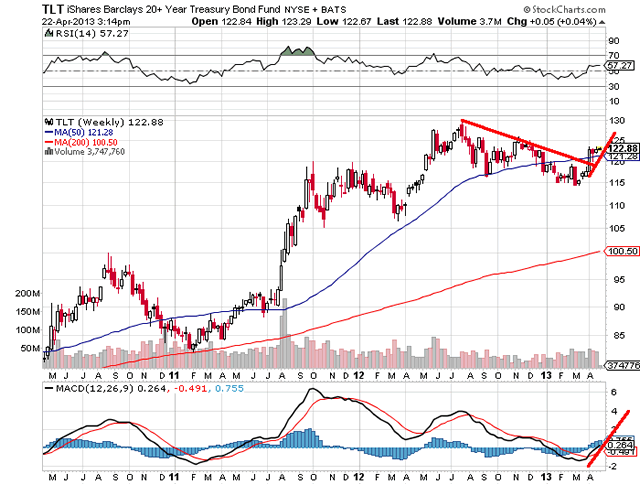Click the 57.27 RSI value tag on the right axis

tap(620, 65)
